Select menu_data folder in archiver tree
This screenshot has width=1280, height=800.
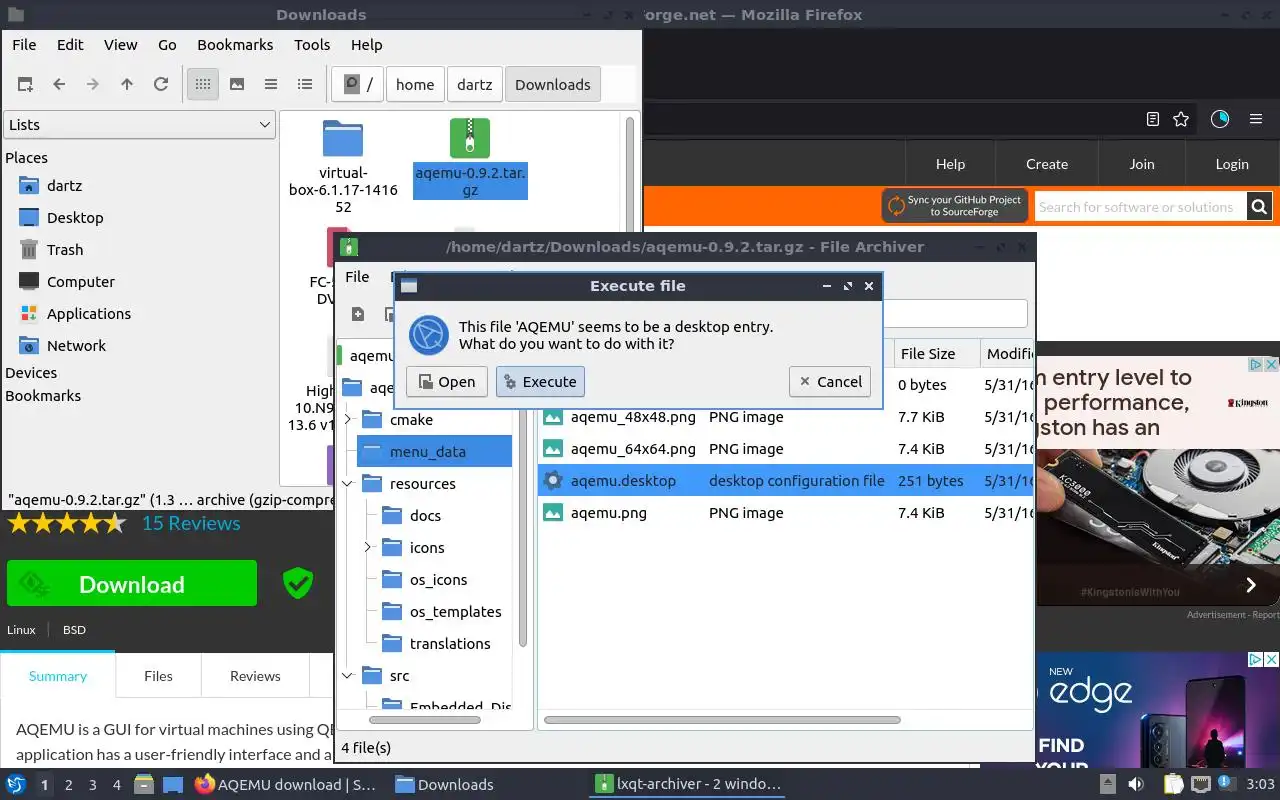point(434,452)
